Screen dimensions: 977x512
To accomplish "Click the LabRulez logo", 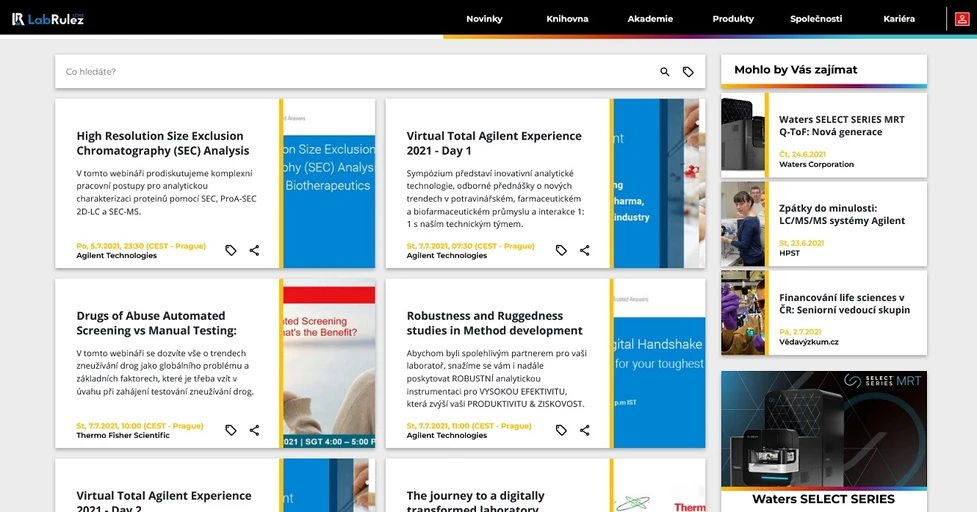I will [47, 19].
